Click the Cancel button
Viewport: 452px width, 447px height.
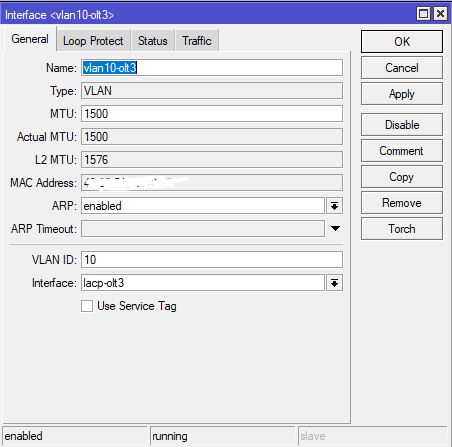click(x=402, y=68)
